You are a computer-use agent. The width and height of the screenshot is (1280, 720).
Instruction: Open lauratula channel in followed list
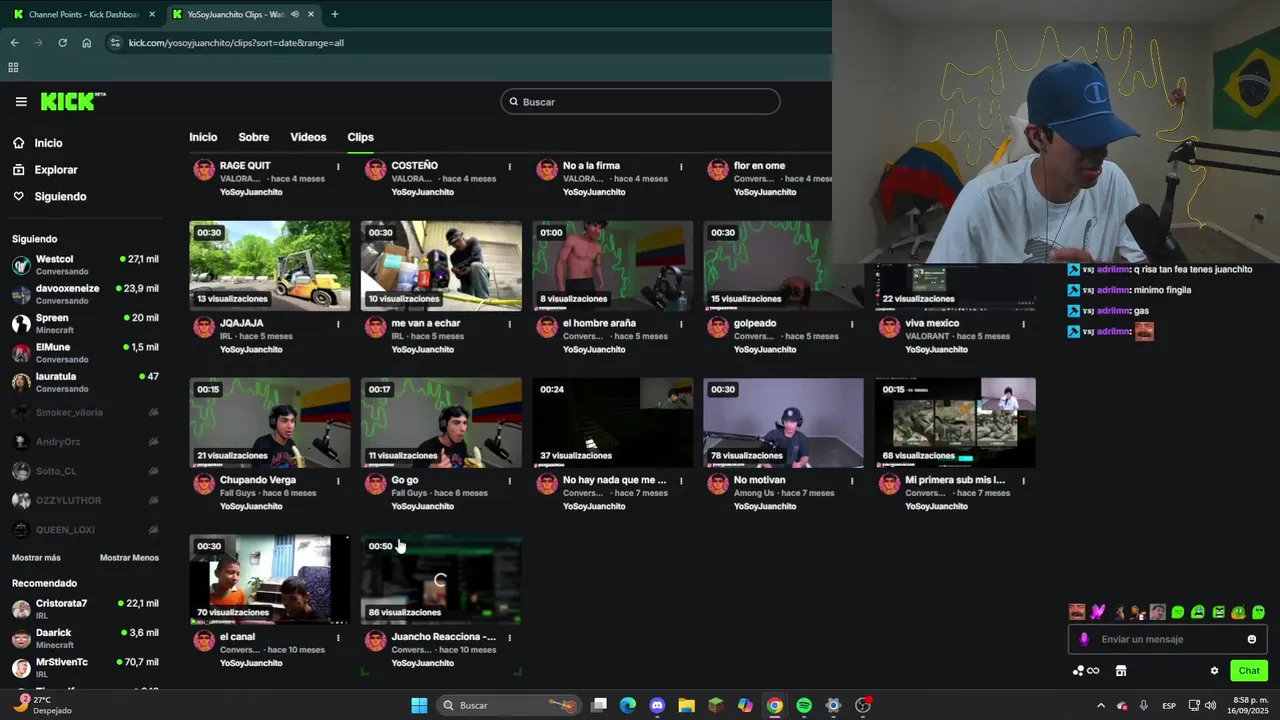point(85,382)
